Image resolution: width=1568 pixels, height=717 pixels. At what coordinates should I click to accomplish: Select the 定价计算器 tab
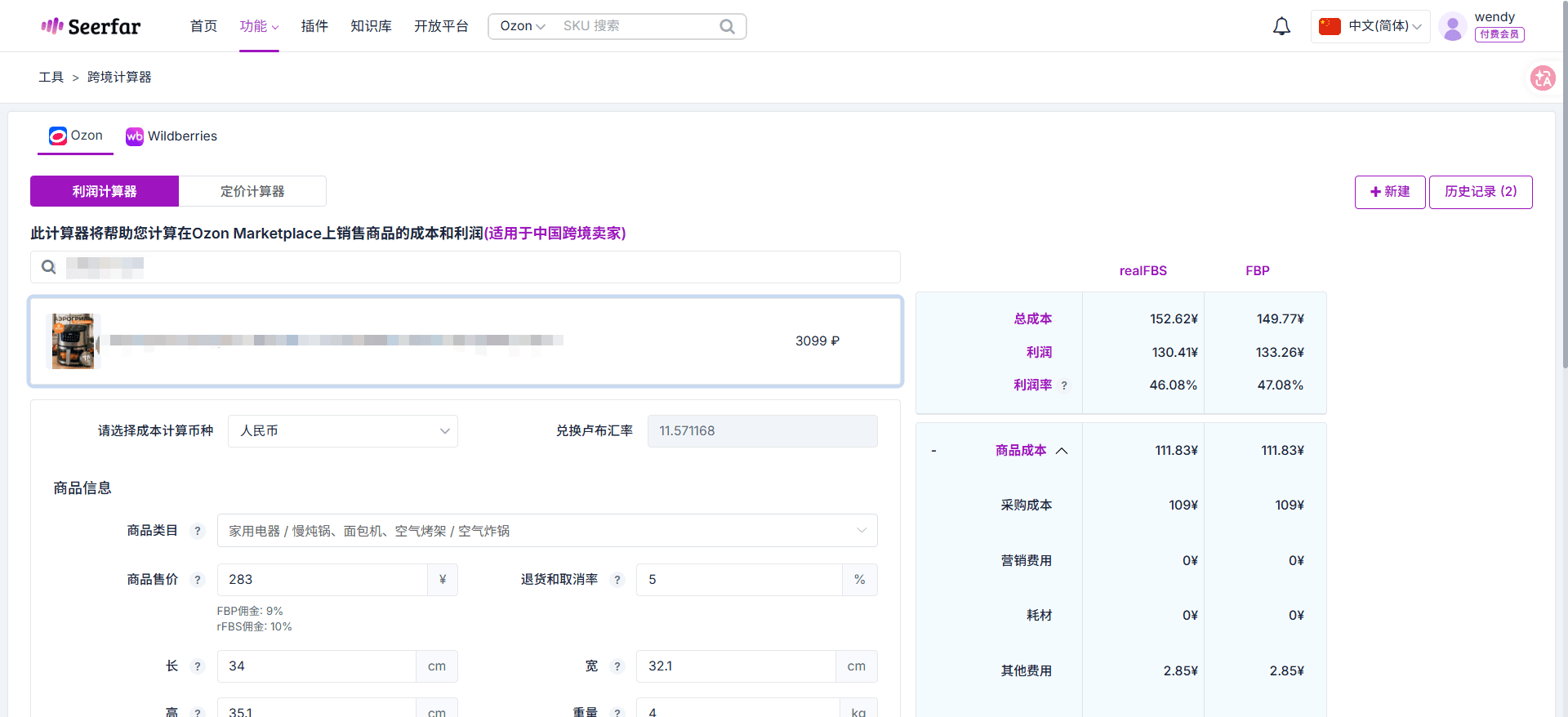point(252,191)
